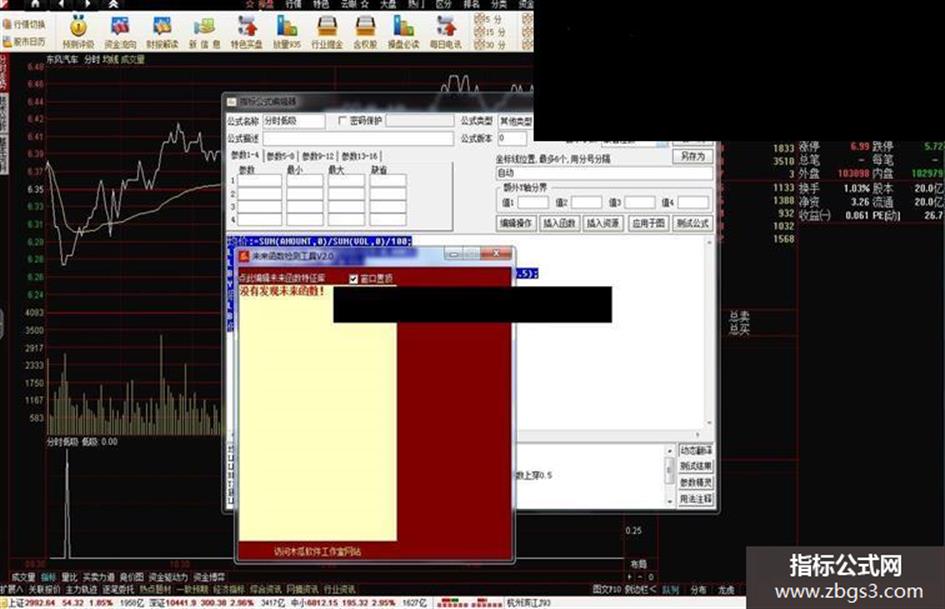
Task: Go to home via house icon
Action: click(x=36, y=4)
